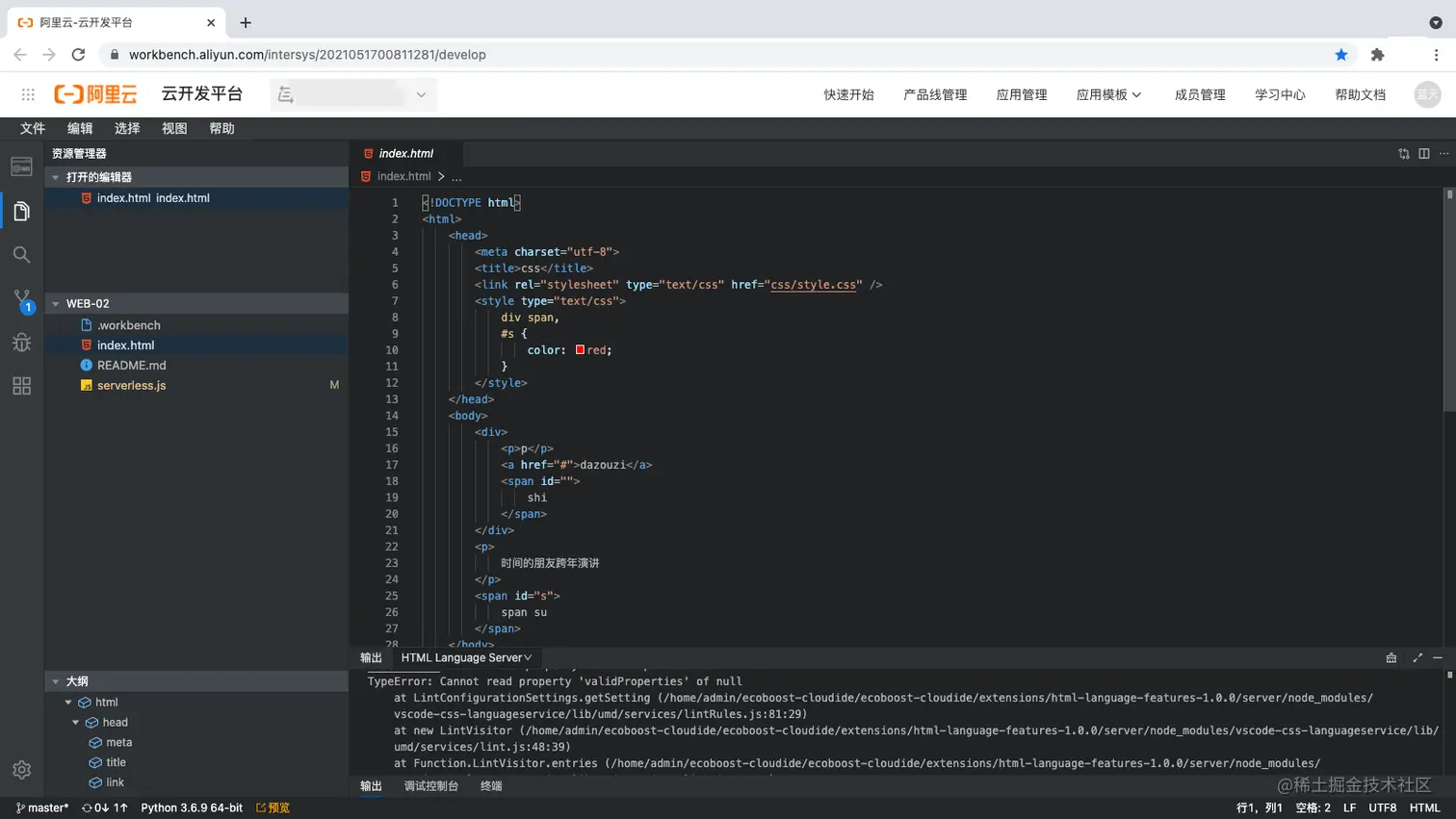Go to 快速开始

(848, 94)
